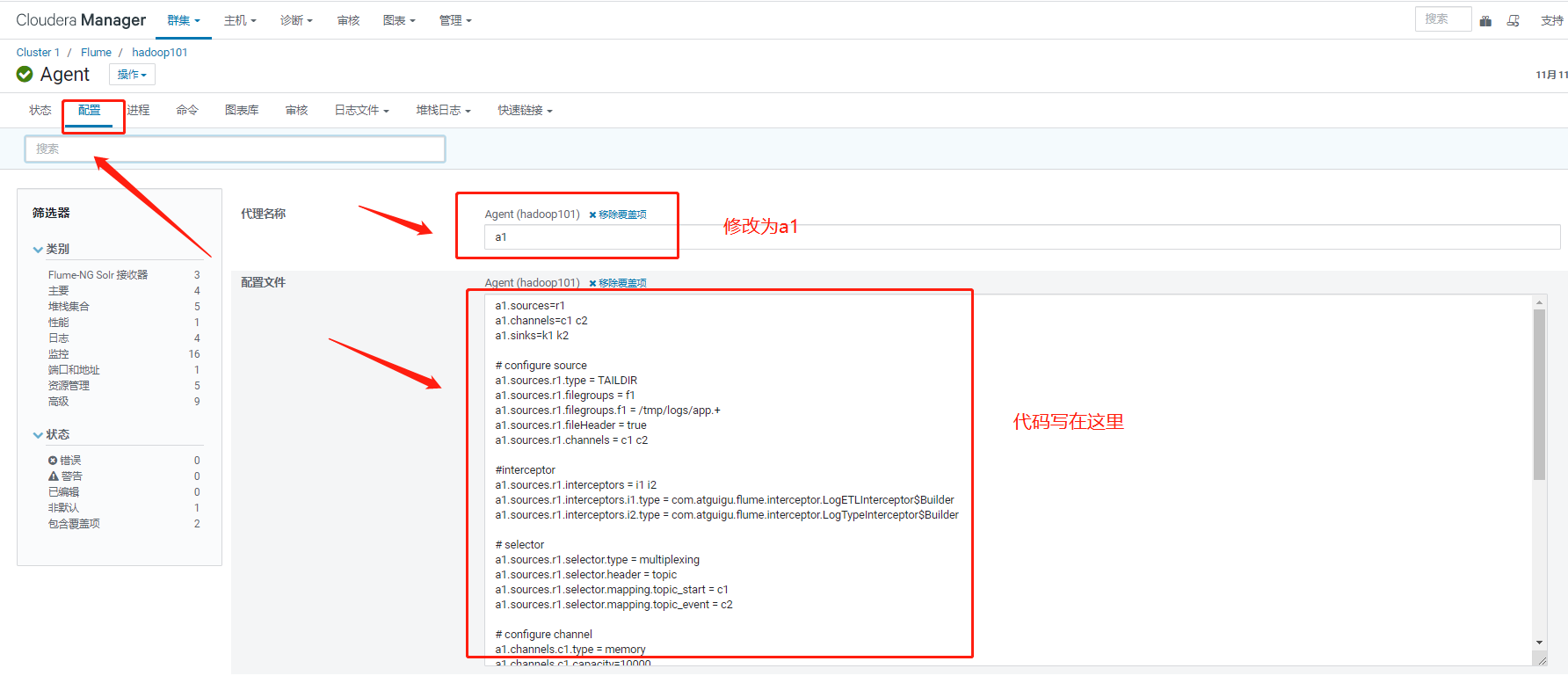Viewport: 1568px width, 683px height.
Task: Switch to the 状态 tab
Action: pyautogui.click(x=40, y=111)
